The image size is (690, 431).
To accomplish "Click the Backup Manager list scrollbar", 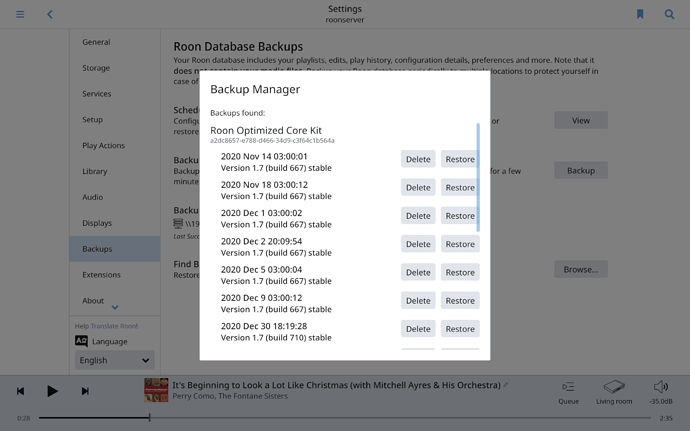I will pos(478,177).
